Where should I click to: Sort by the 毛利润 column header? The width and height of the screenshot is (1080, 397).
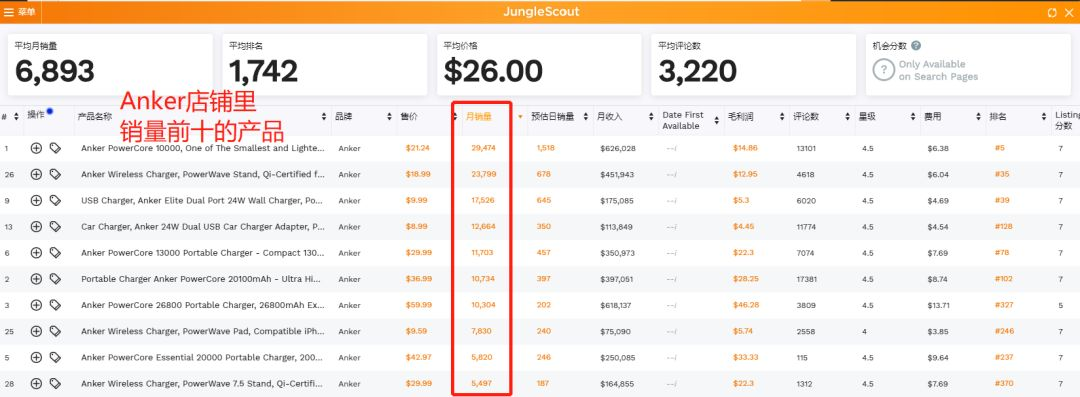pyautogui.click(x=739, y=117)
